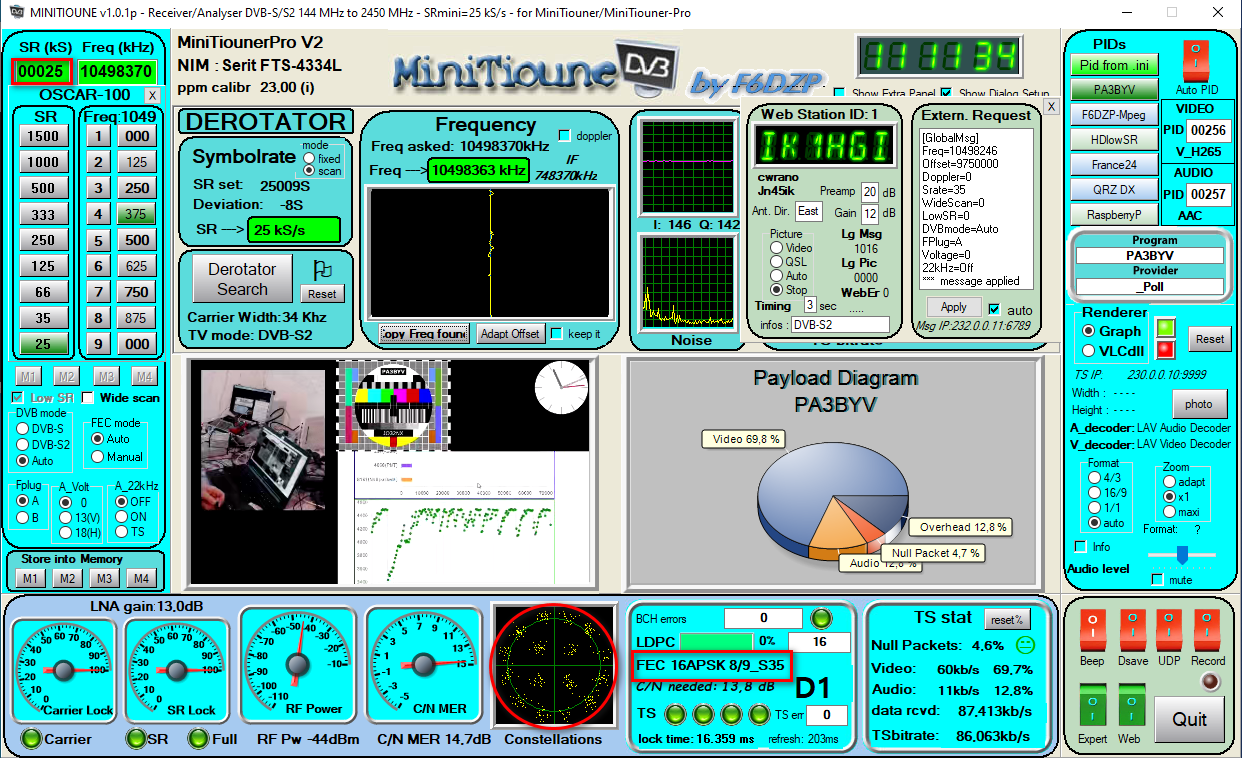Click the SR (kS) input field

(41, 72)
